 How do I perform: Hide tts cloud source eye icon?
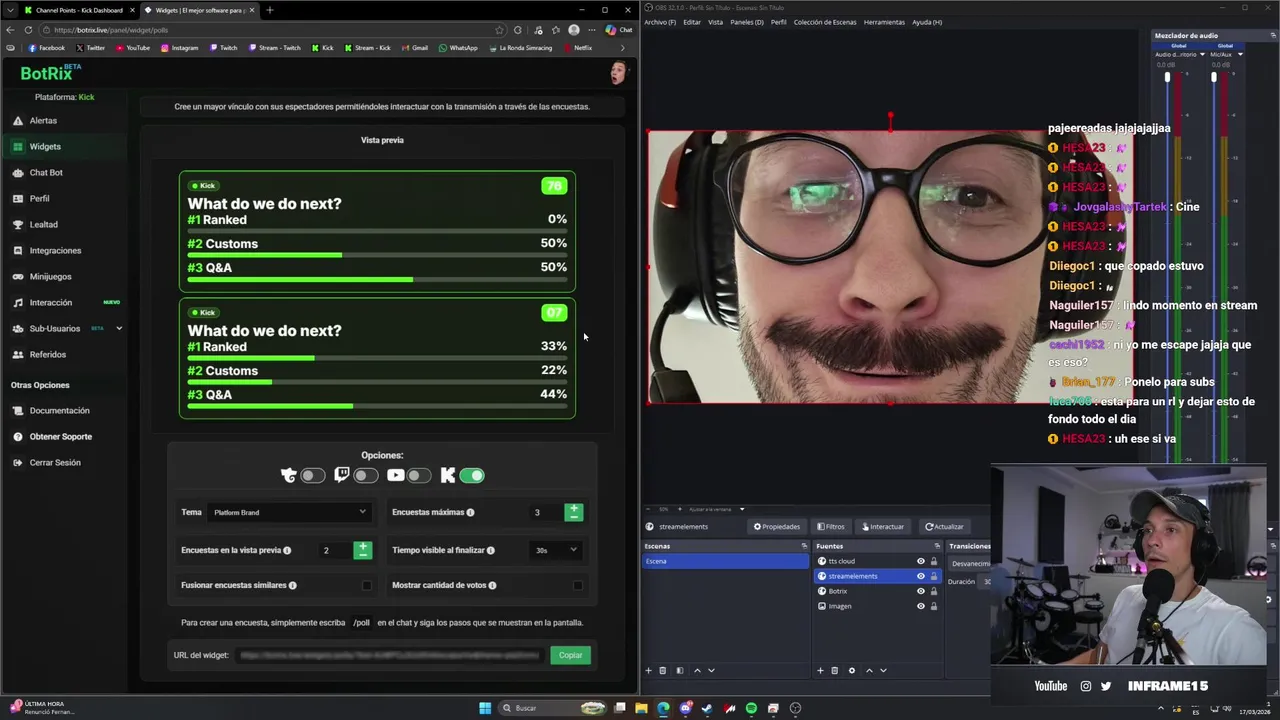pyautogui.click(x=921, y=561)
